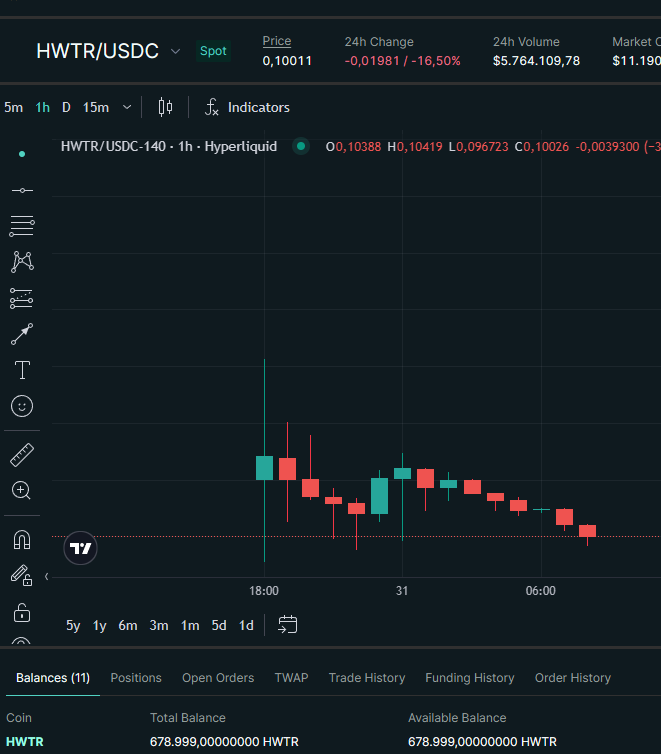Click the 06:00 time axis label
Viewport: 661px width, 754px height.
[x=540, y=591]
